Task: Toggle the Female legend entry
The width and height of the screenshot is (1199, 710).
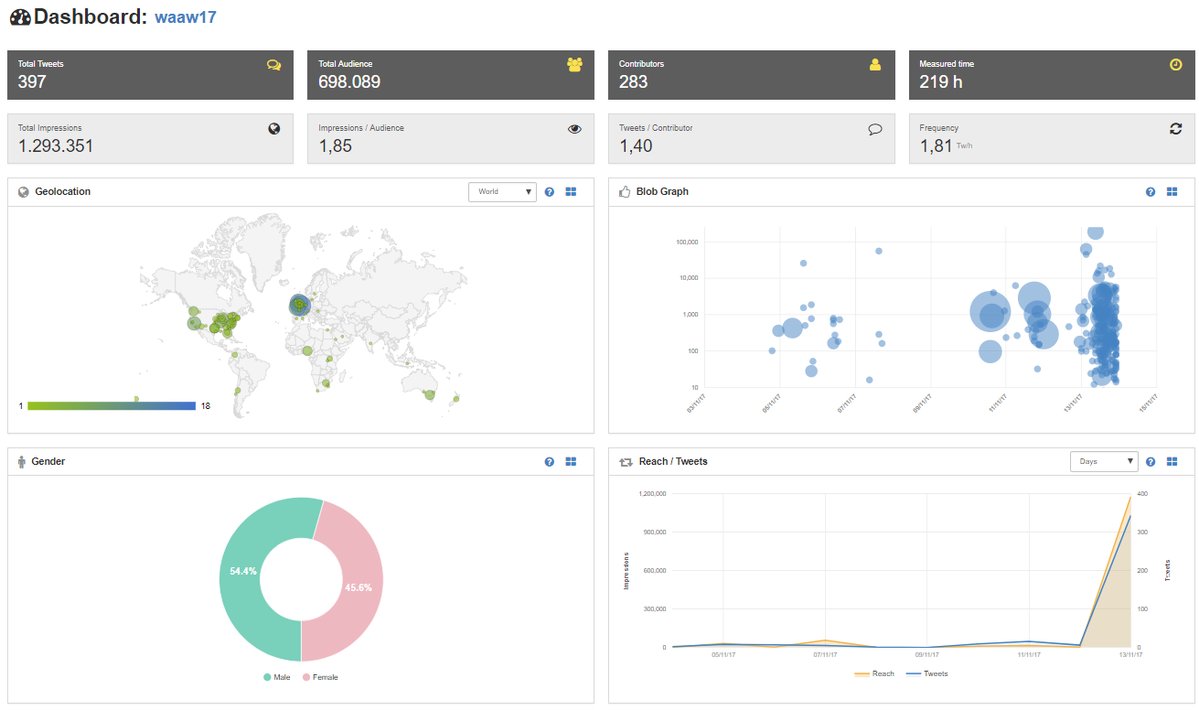Action: tap(320, 677)
